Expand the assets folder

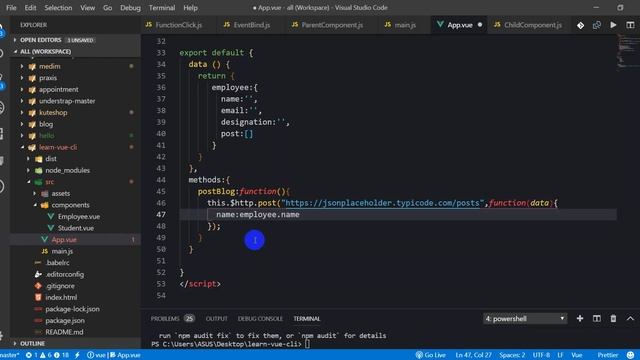60,193
